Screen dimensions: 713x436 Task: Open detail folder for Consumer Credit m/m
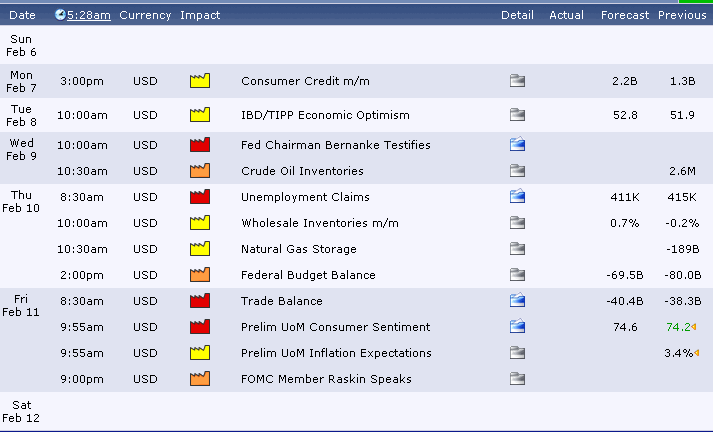tap(517, 81)
